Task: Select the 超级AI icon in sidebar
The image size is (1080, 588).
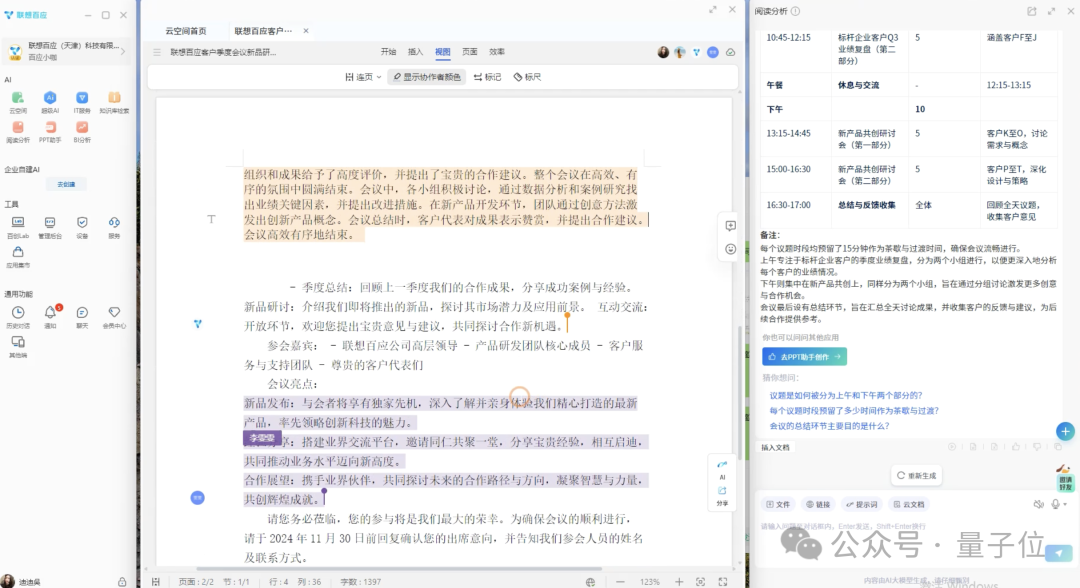Action: coord(49,96)
